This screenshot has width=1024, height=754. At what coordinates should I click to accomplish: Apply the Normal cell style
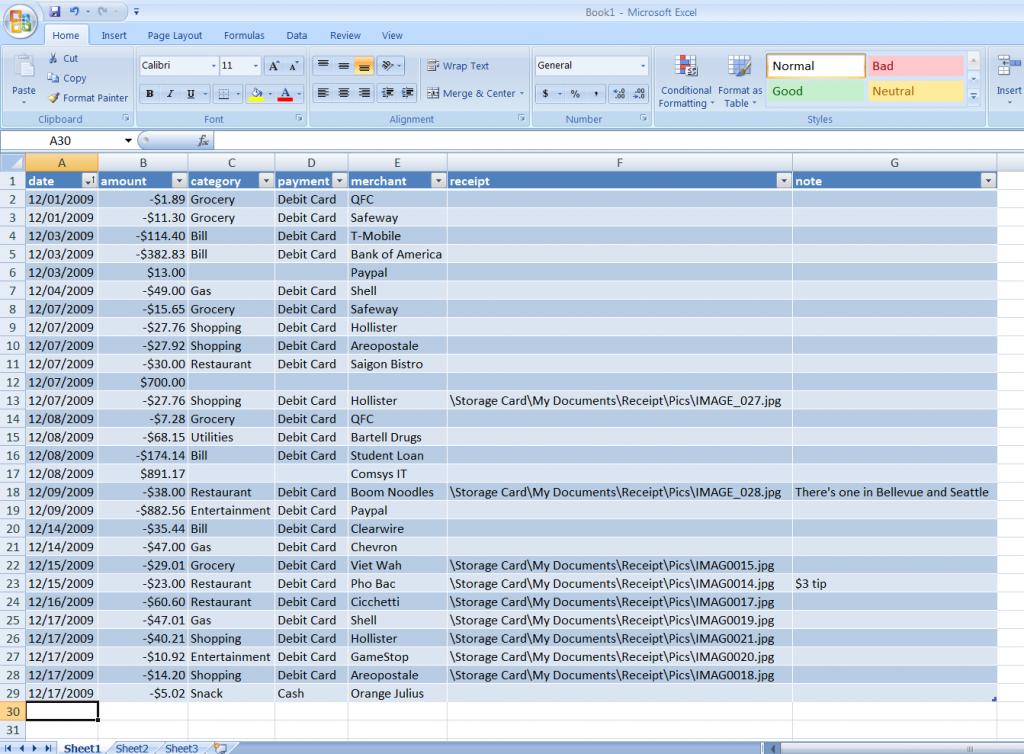tap(816, 66)
